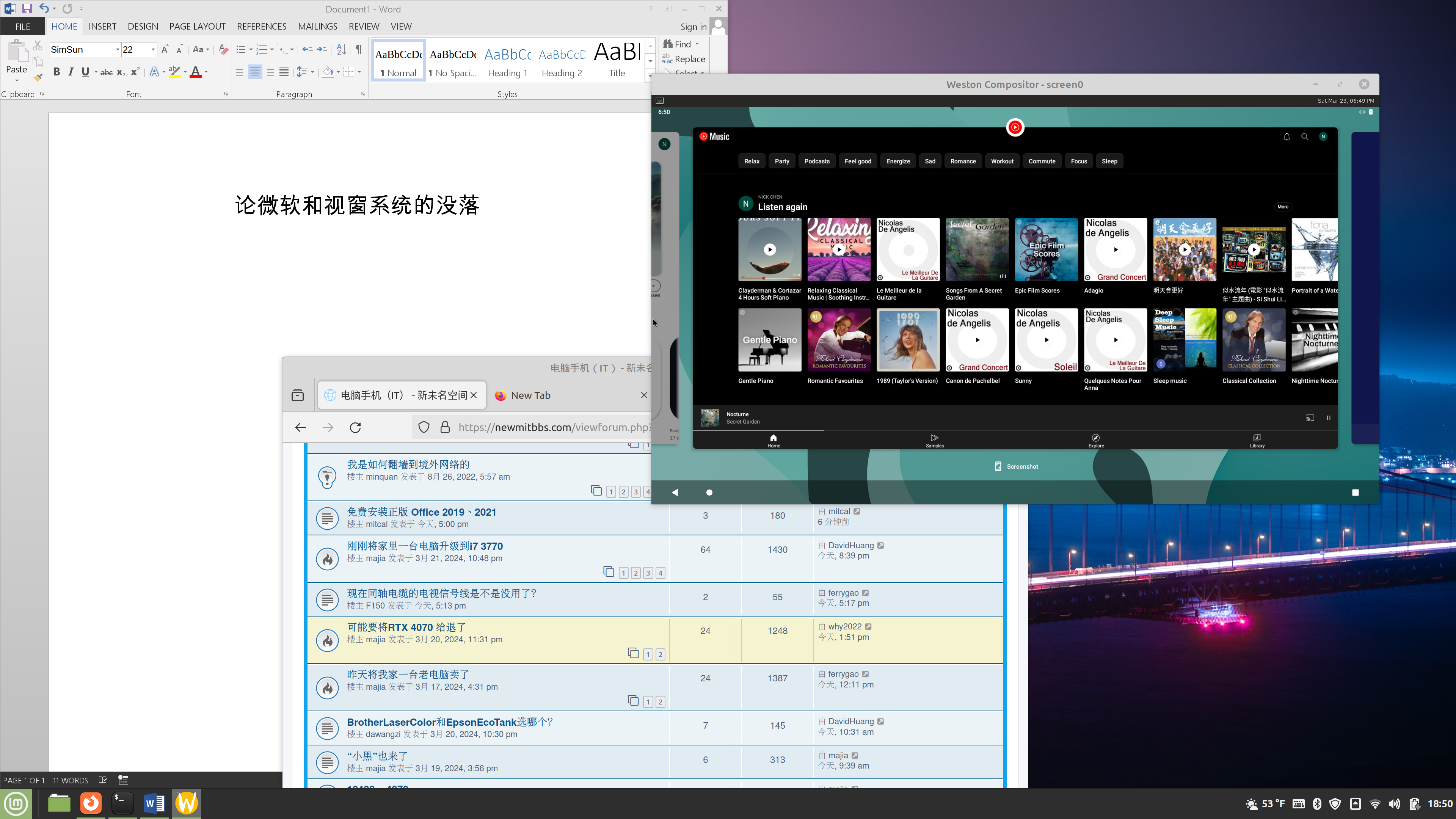Toggle Bold formatting in Word ribbon

click(56, 72)
